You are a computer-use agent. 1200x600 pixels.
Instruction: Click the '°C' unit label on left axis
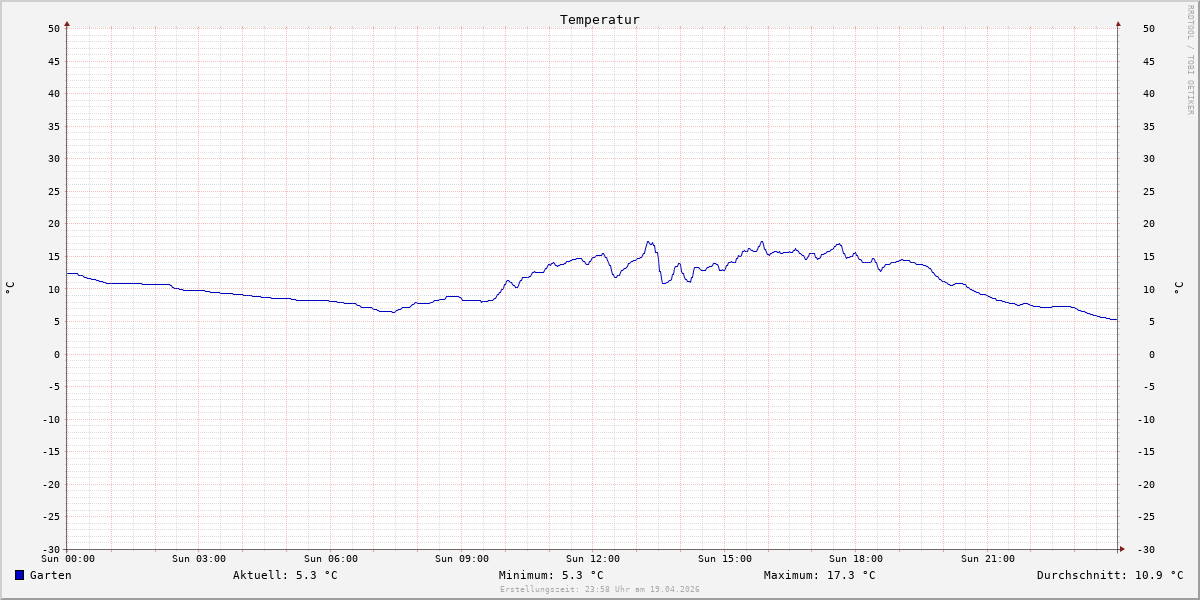point(10,288)
